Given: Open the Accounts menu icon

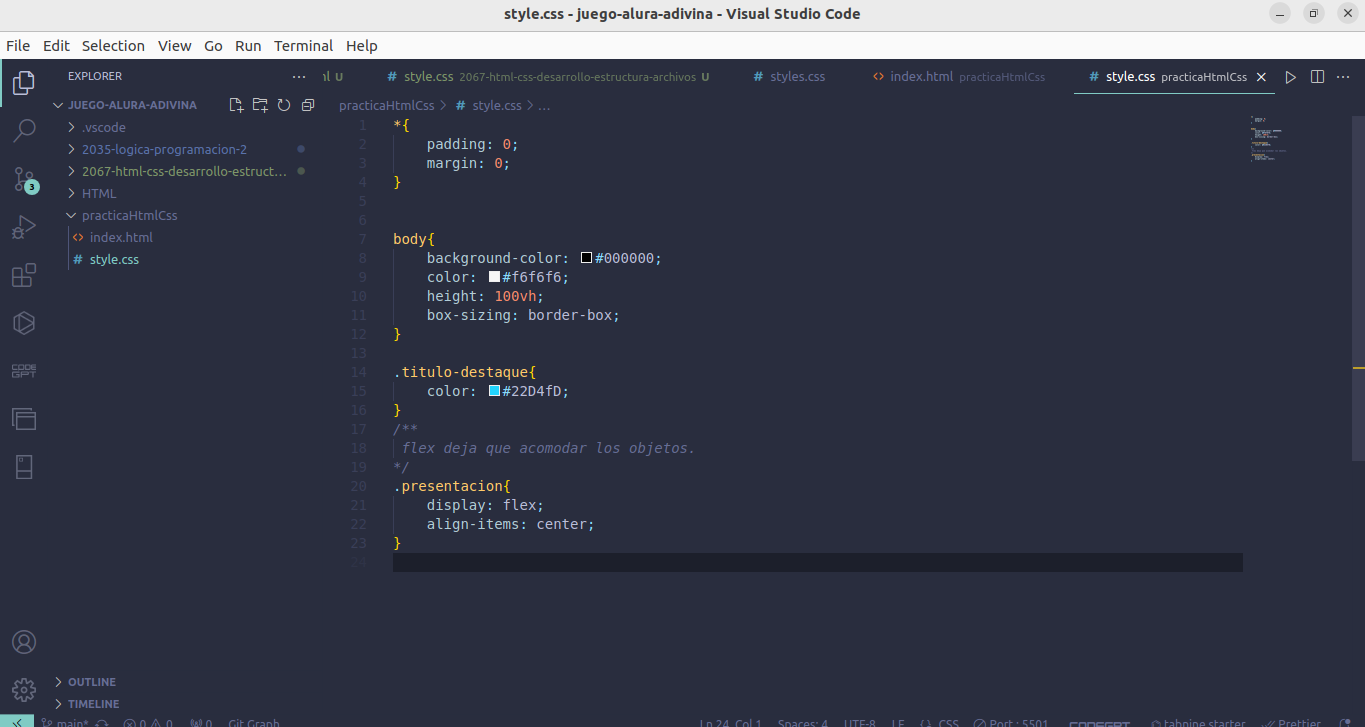Looking at the screenshot, I should [x=24, y=642].
